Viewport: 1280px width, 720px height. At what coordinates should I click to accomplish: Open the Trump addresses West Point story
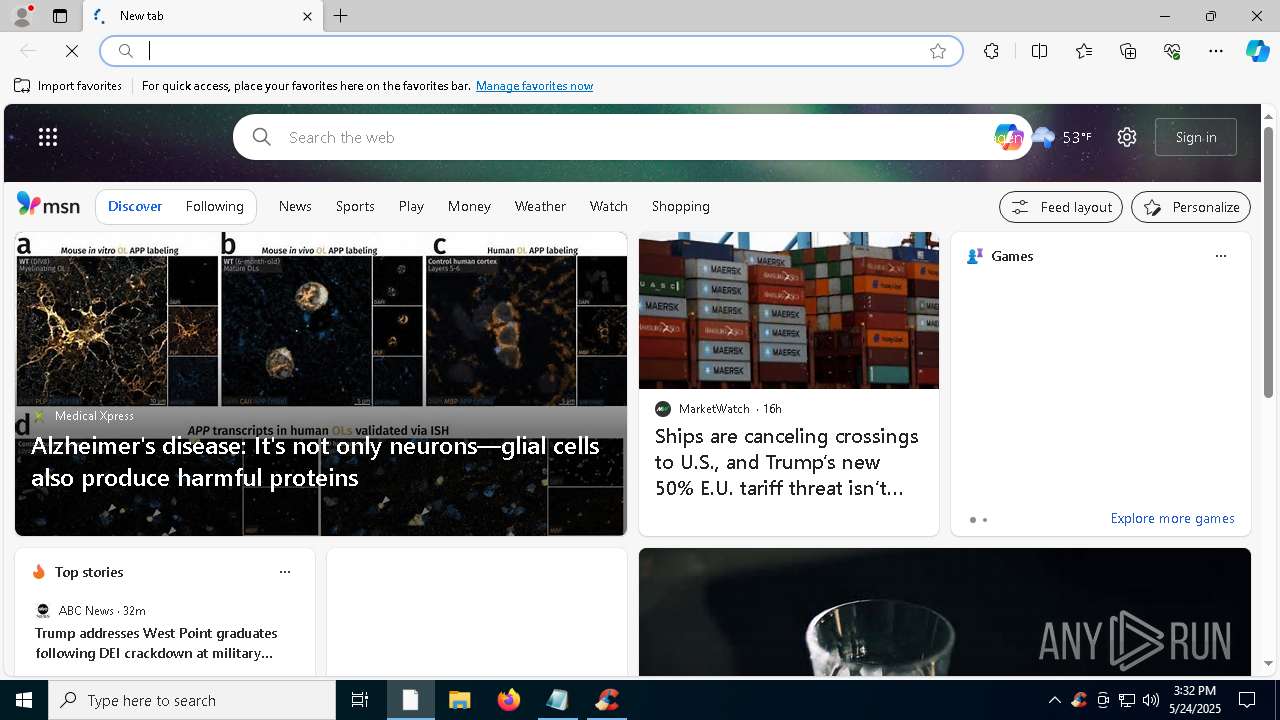156,643
